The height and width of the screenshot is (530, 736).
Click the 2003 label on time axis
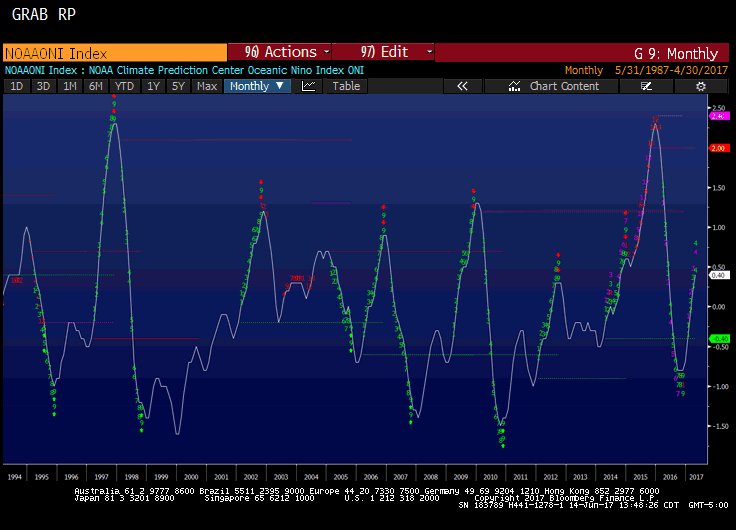281,477
